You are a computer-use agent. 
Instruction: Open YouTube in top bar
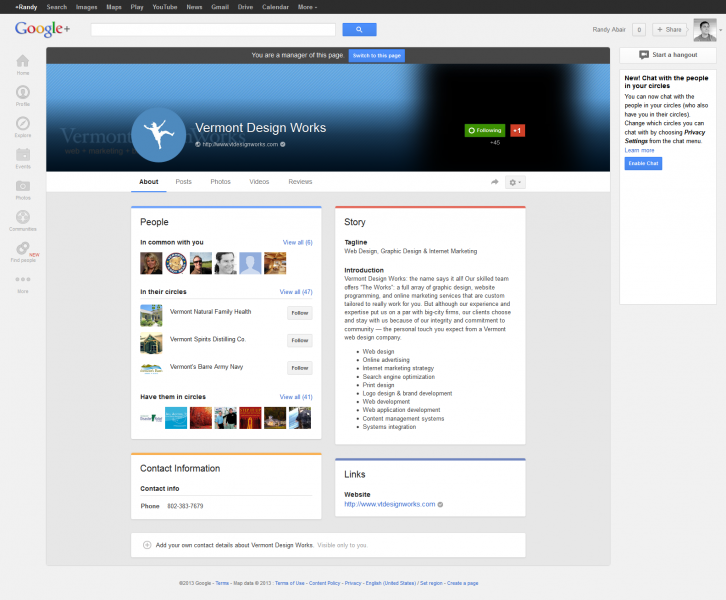(165, 7)
